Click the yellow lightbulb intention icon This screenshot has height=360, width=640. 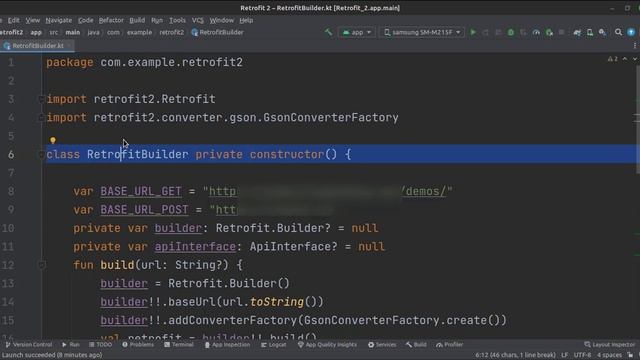pyautogui.click(x=53, y=141)
